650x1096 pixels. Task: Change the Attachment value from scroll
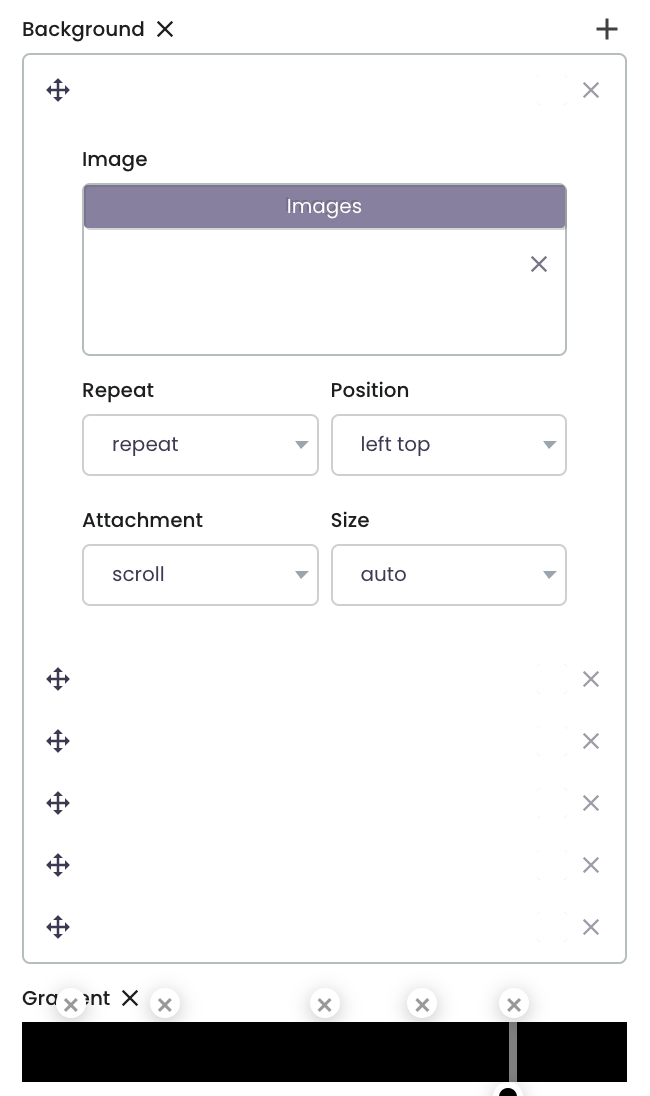pyautogui.click(x=200, y=574)
